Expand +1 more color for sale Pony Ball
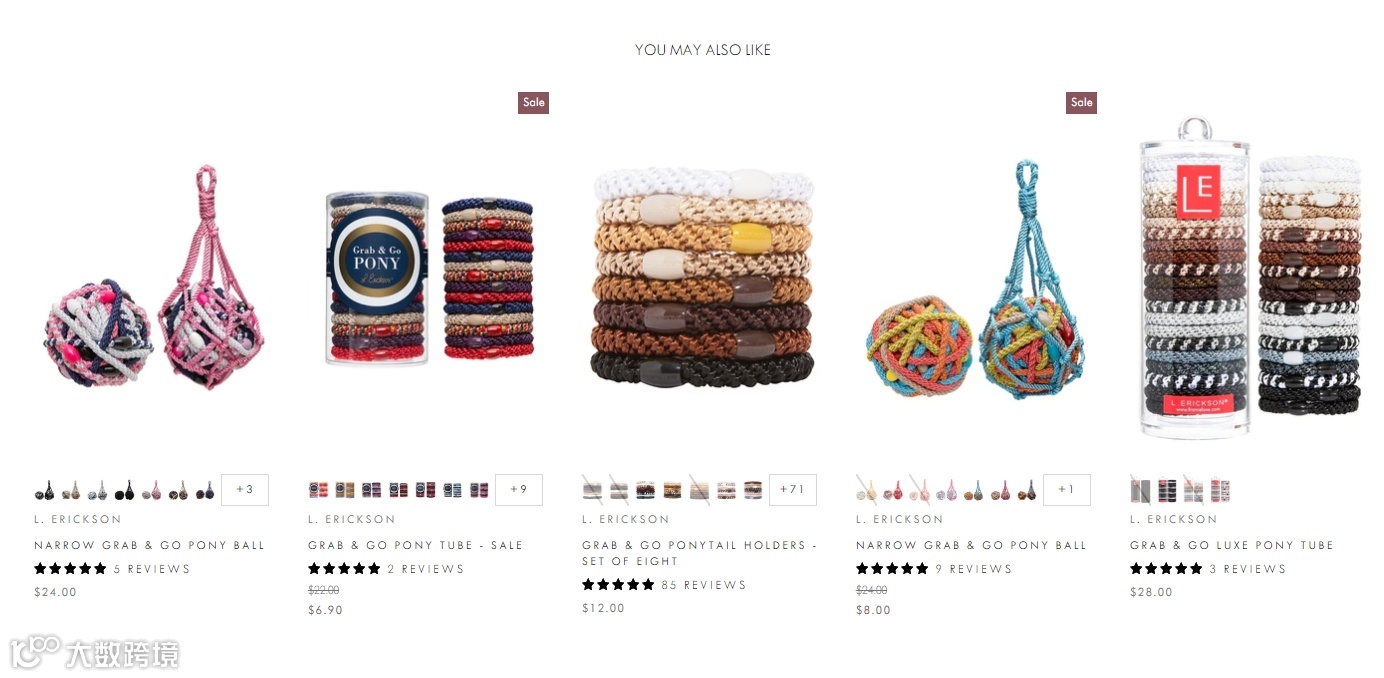Viewport: 1384px width, 678px height. (x=1067, y=490)
